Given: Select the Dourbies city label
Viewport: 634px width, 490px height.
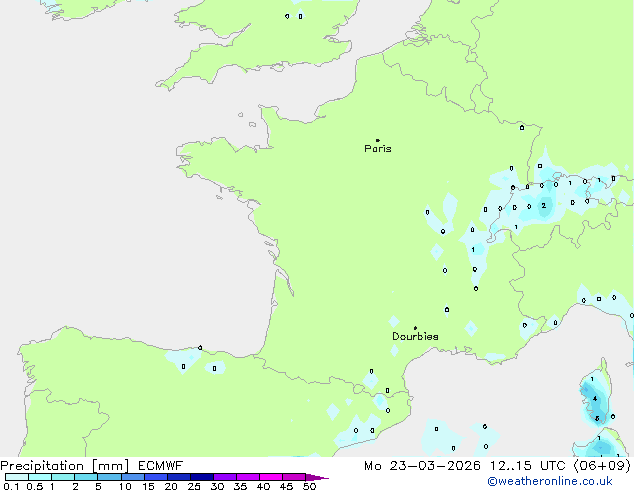Looking at the screenshot, I should click(415, 337).
